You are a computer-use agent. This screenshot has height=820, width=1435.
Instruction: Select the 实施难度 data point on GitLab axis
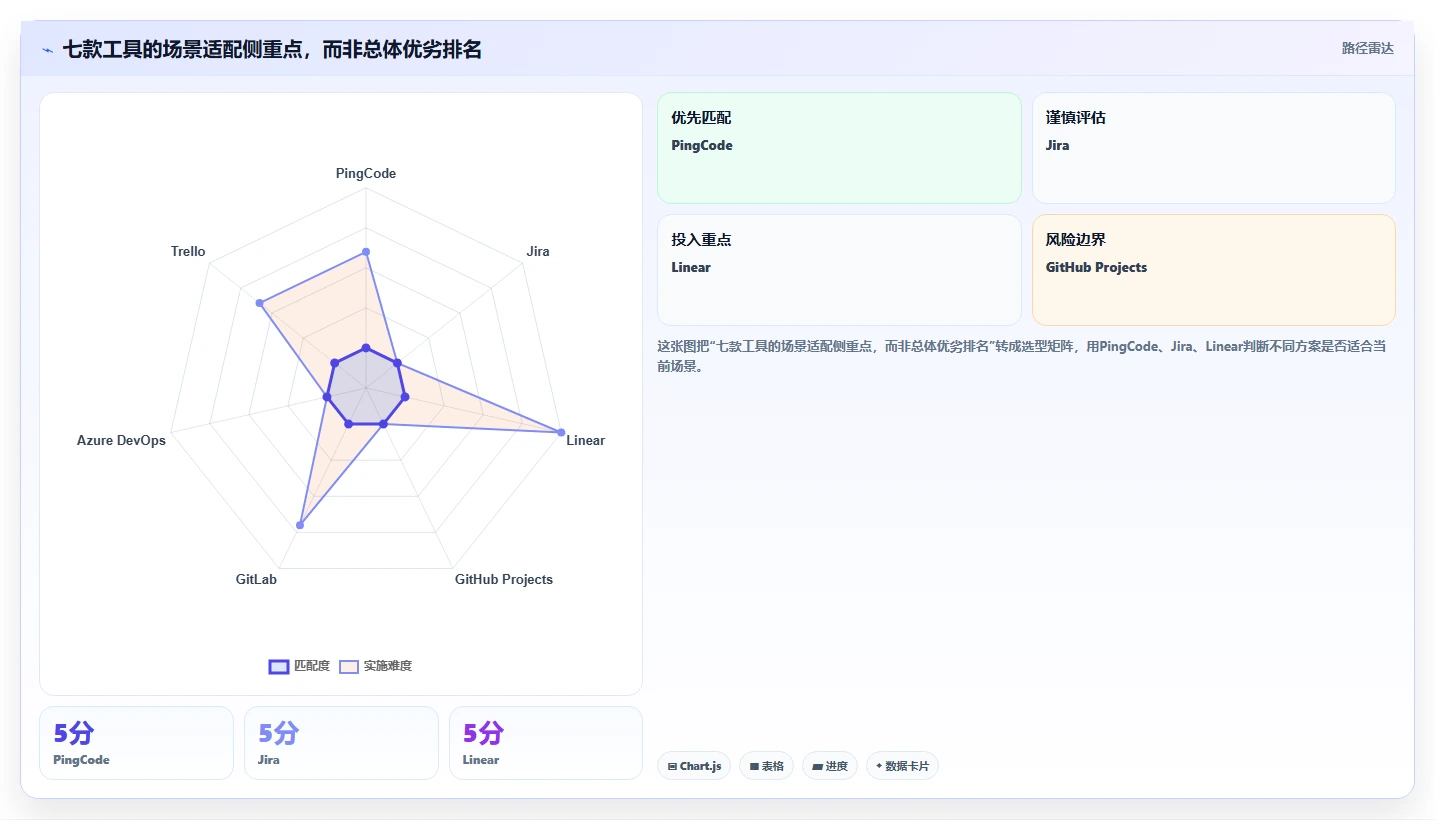pyautogui.click(x=300, y=525)
